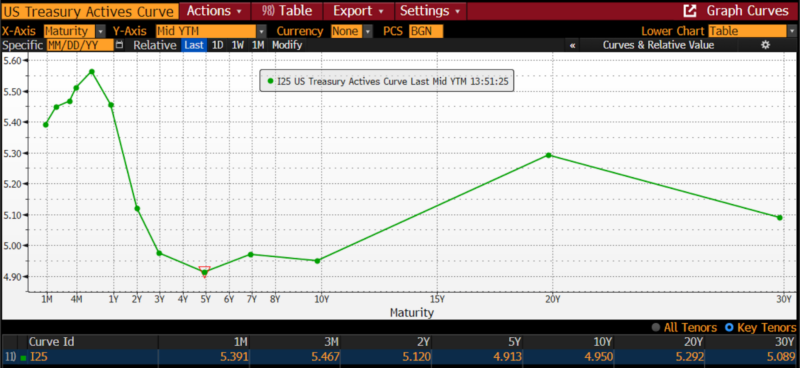Click the Curve Id column header
Viewport: 800px width, 368px height.
(51, 341)
